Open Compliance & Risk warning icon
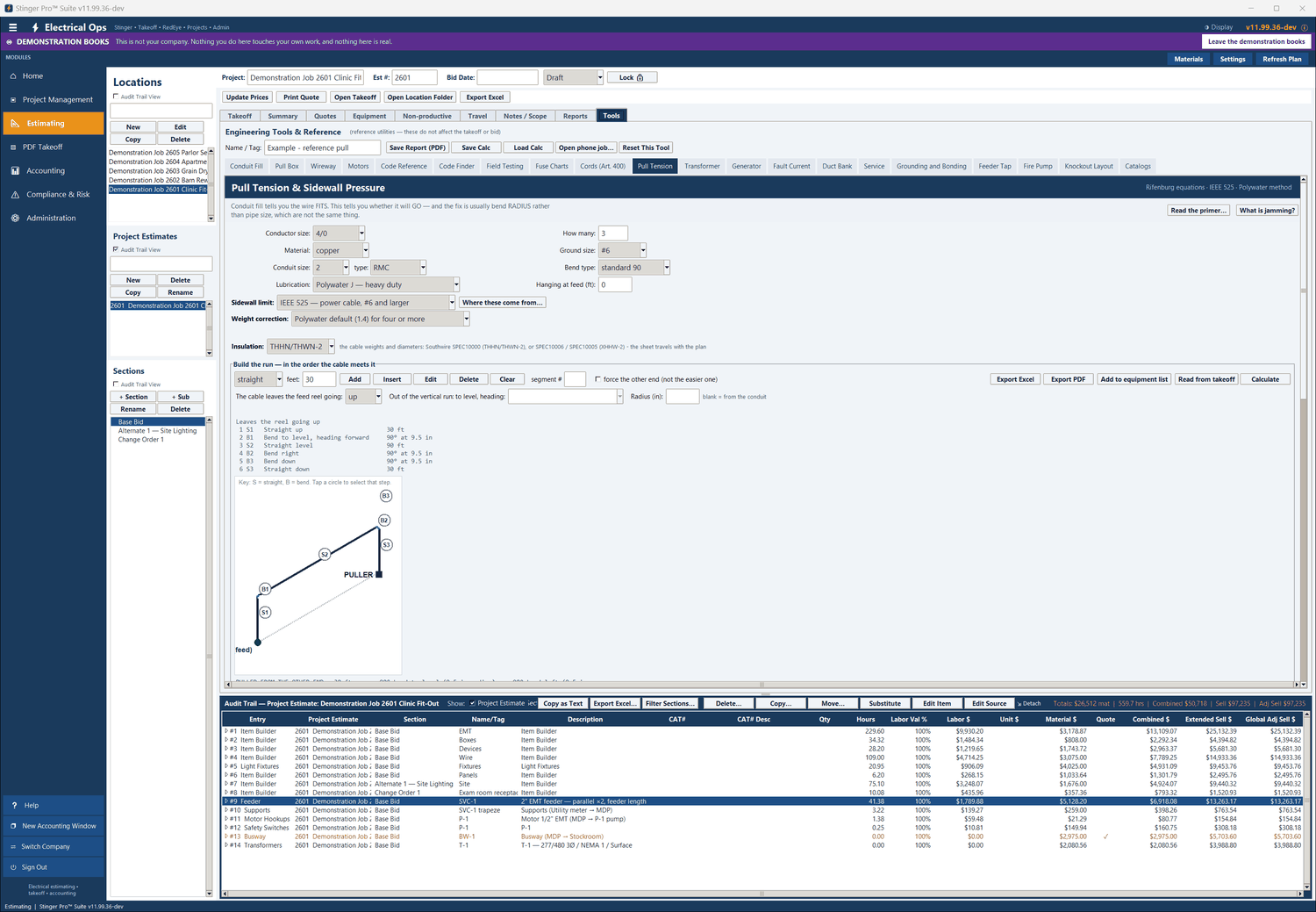Image resolution: width=1316 pixels, height=912 pixels. tap(15, 195)
